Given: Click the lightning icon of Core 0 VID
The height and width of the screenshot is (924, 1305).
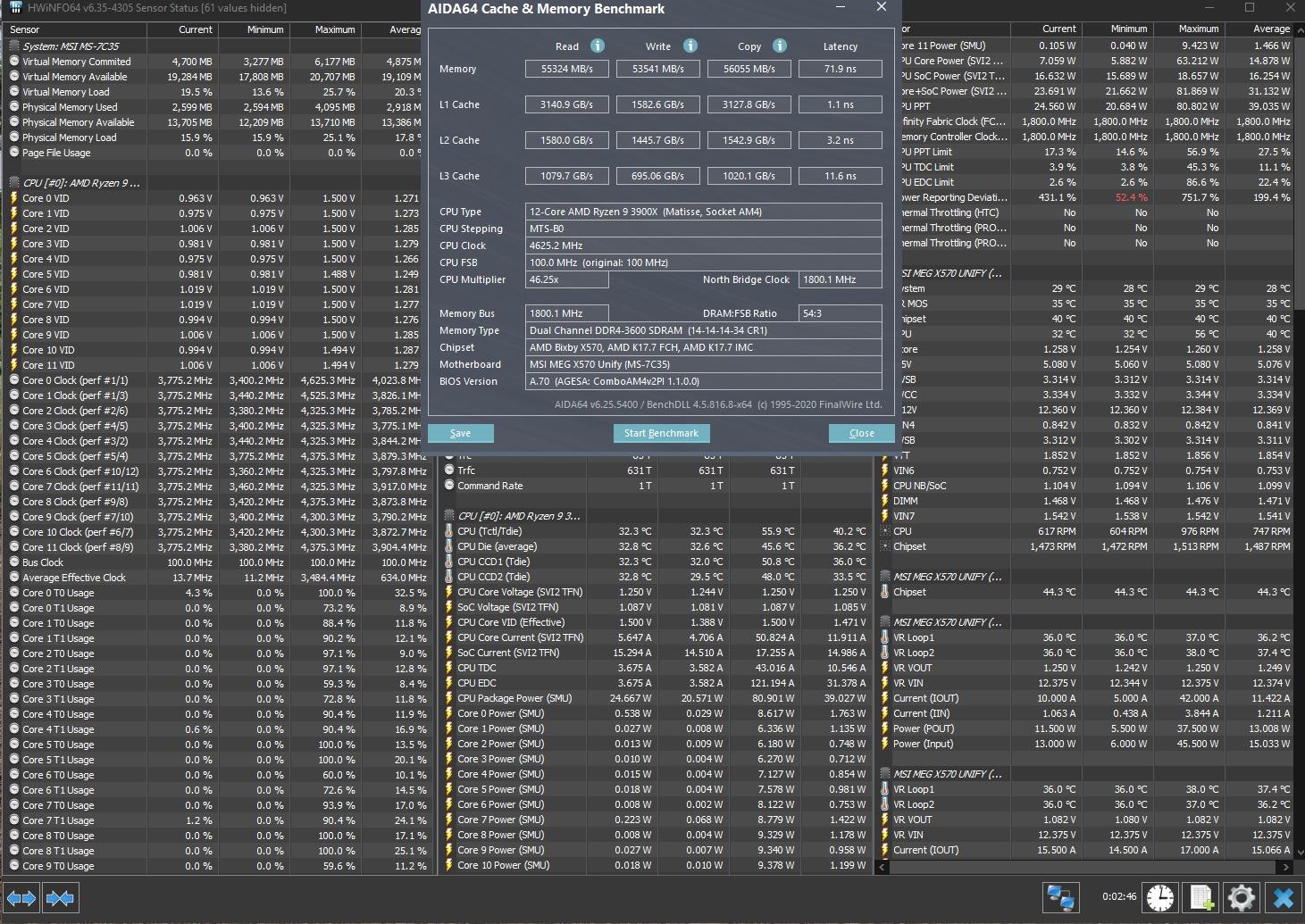Looking at the screenshot, I should 14,198.
